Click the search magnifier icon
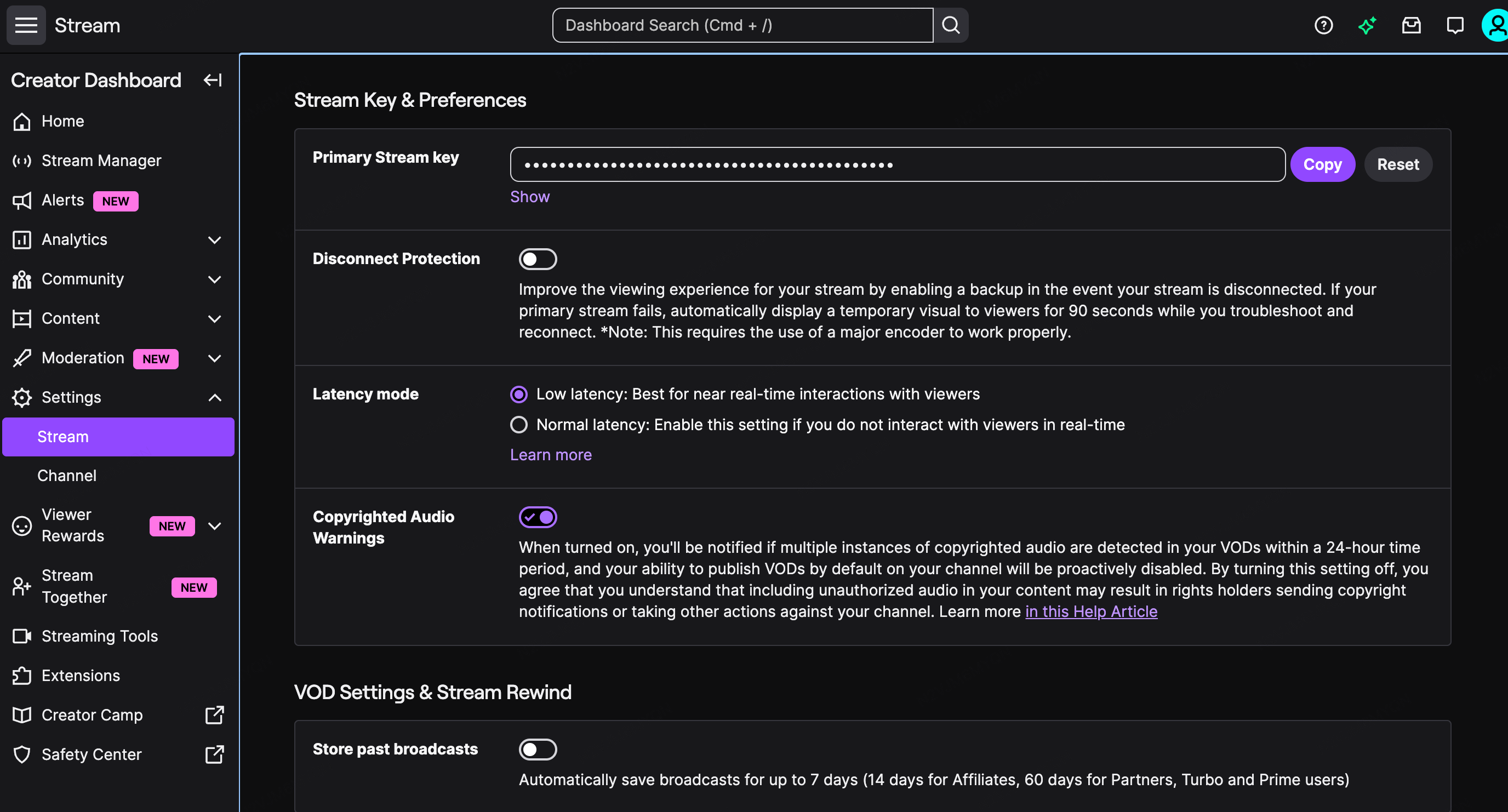The height and width of the screenshot is (812, 1508). click(x=951, y=25)
